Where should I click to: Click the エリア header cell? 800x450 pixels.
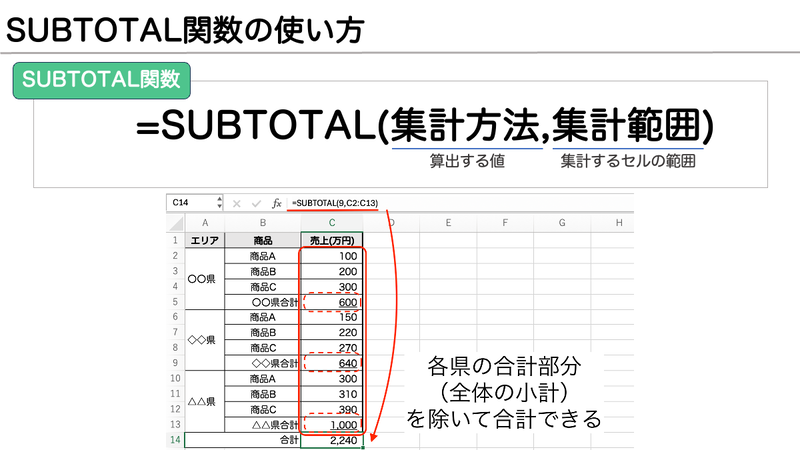coord(205,240)
